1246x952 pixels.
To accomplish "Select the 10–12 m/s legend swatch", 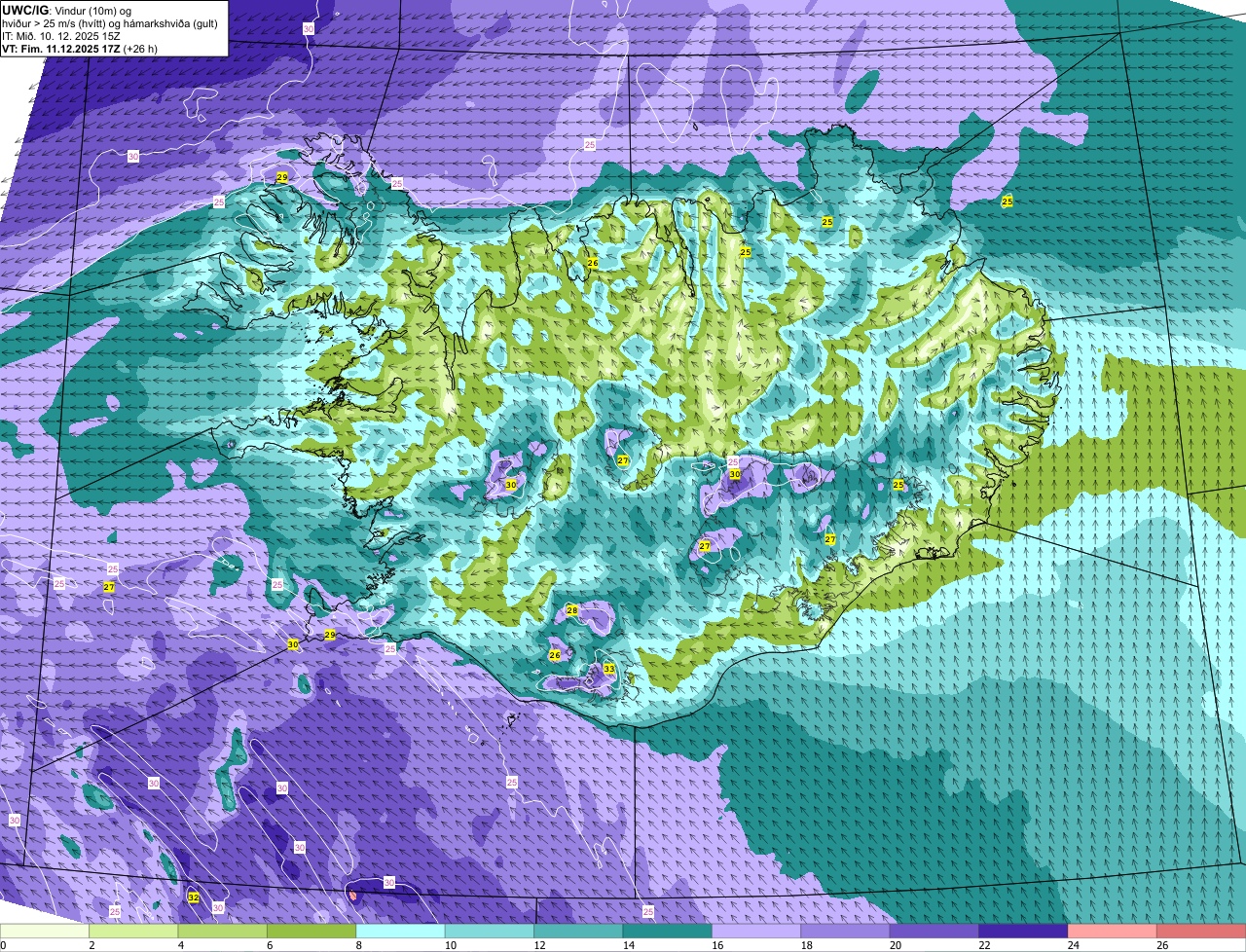I will coord(490,932).
